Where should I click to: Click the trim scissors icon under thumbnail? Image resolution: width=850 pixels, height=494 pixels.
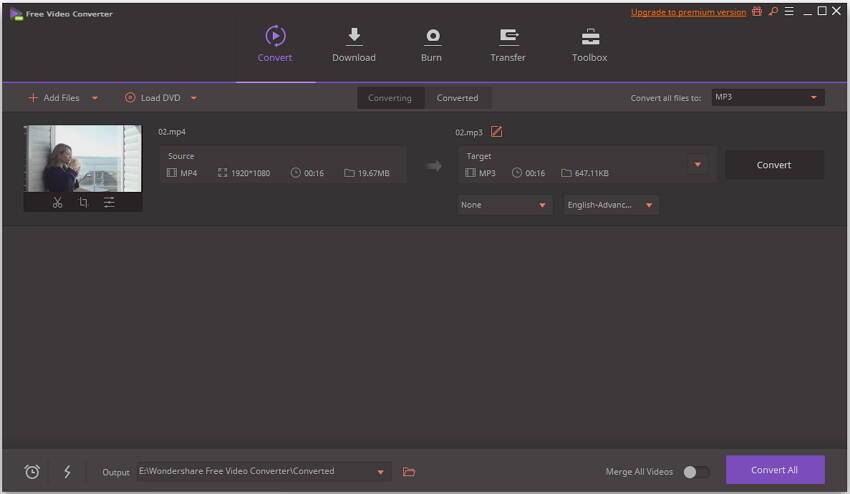[57, 202]
